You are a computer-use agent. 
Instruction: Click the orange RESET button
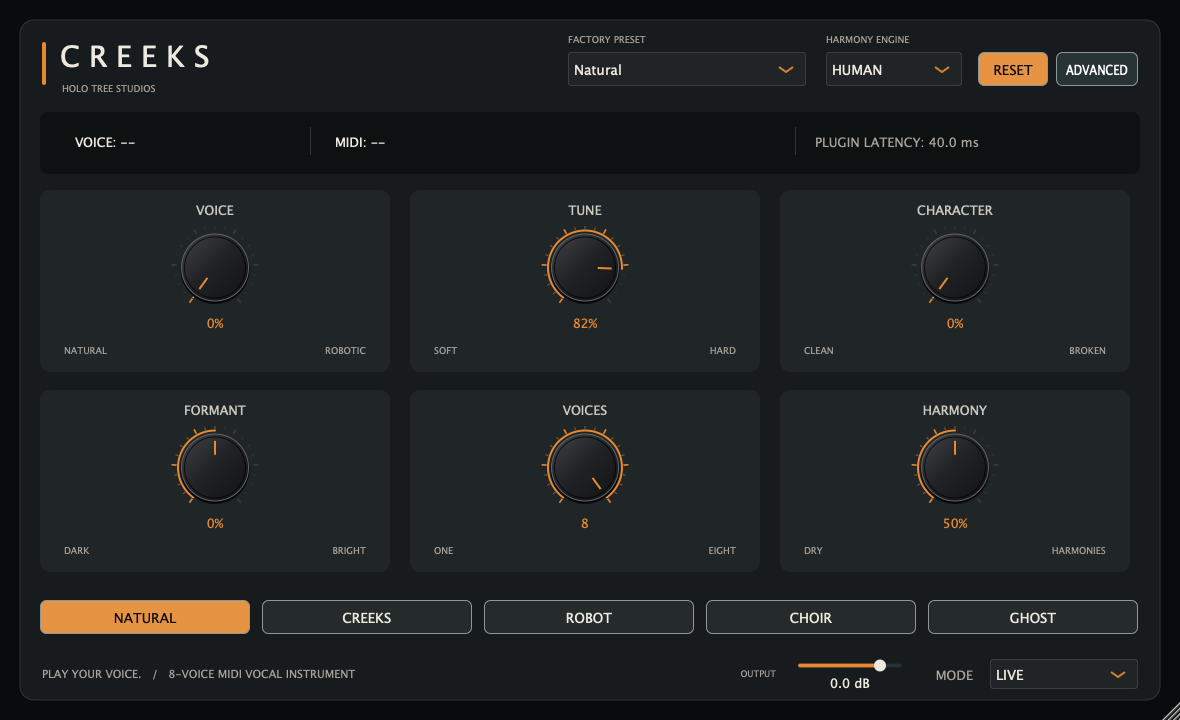[1012, 69]
